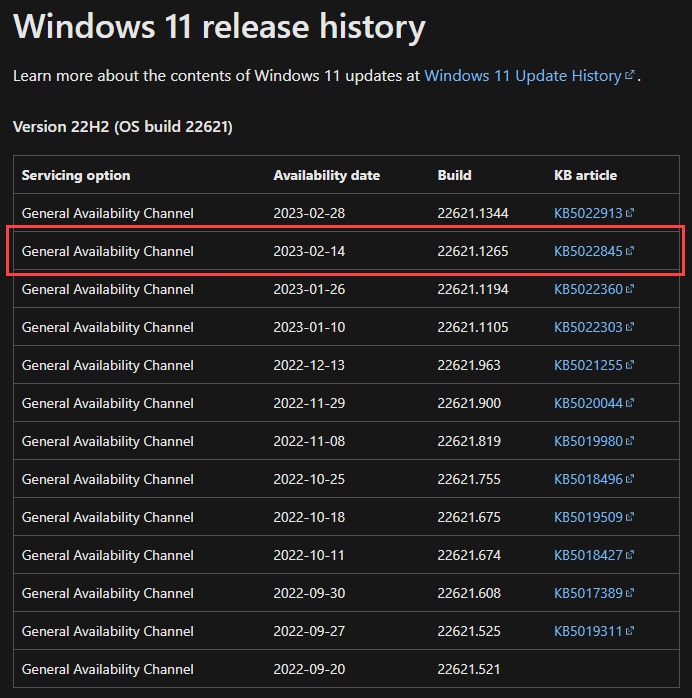Select build number 22621.525

469,631
